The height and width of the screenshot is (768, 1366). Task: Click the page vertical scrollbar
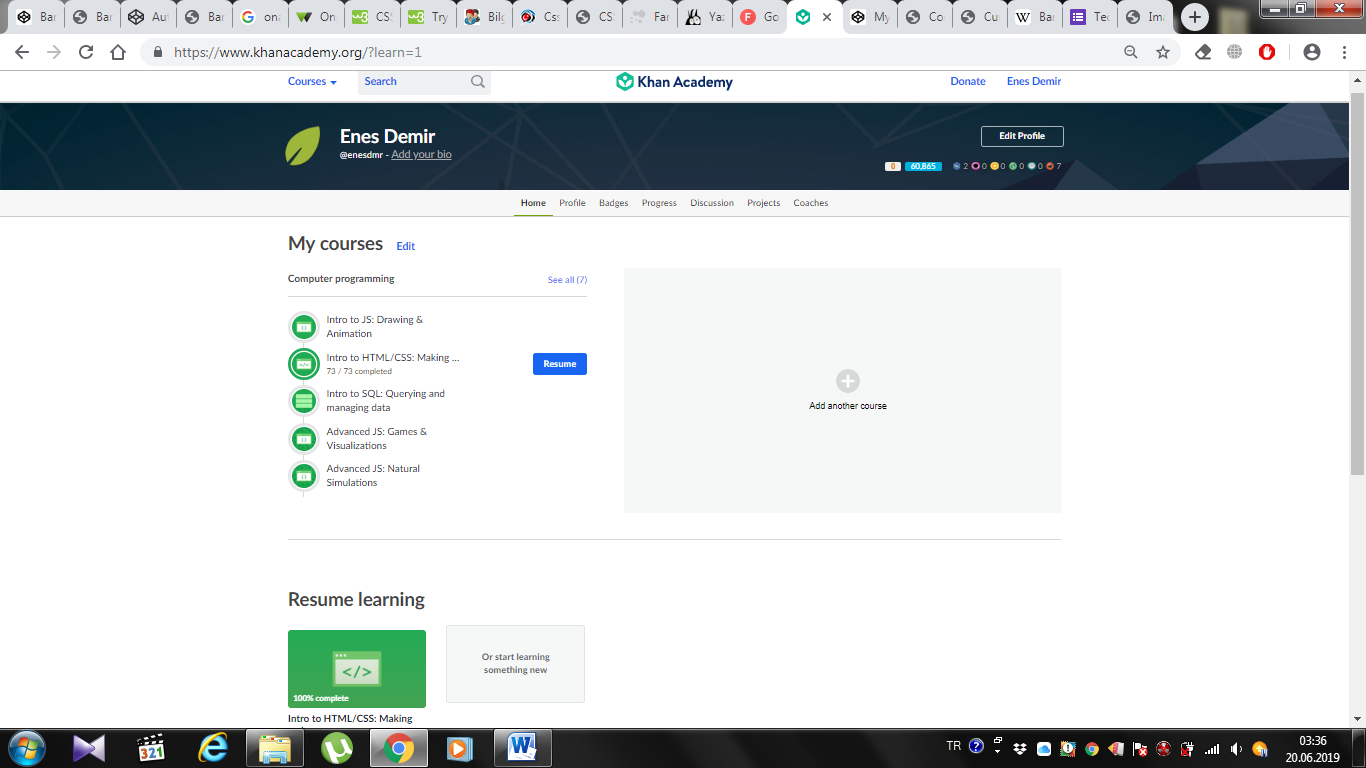[1357, 284]
